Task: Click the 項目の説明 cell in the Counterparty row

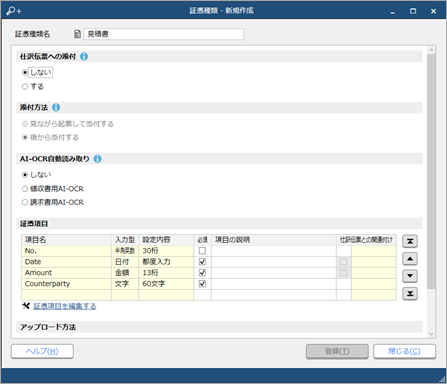Action: pyautogui.click(x=274, y=284)
